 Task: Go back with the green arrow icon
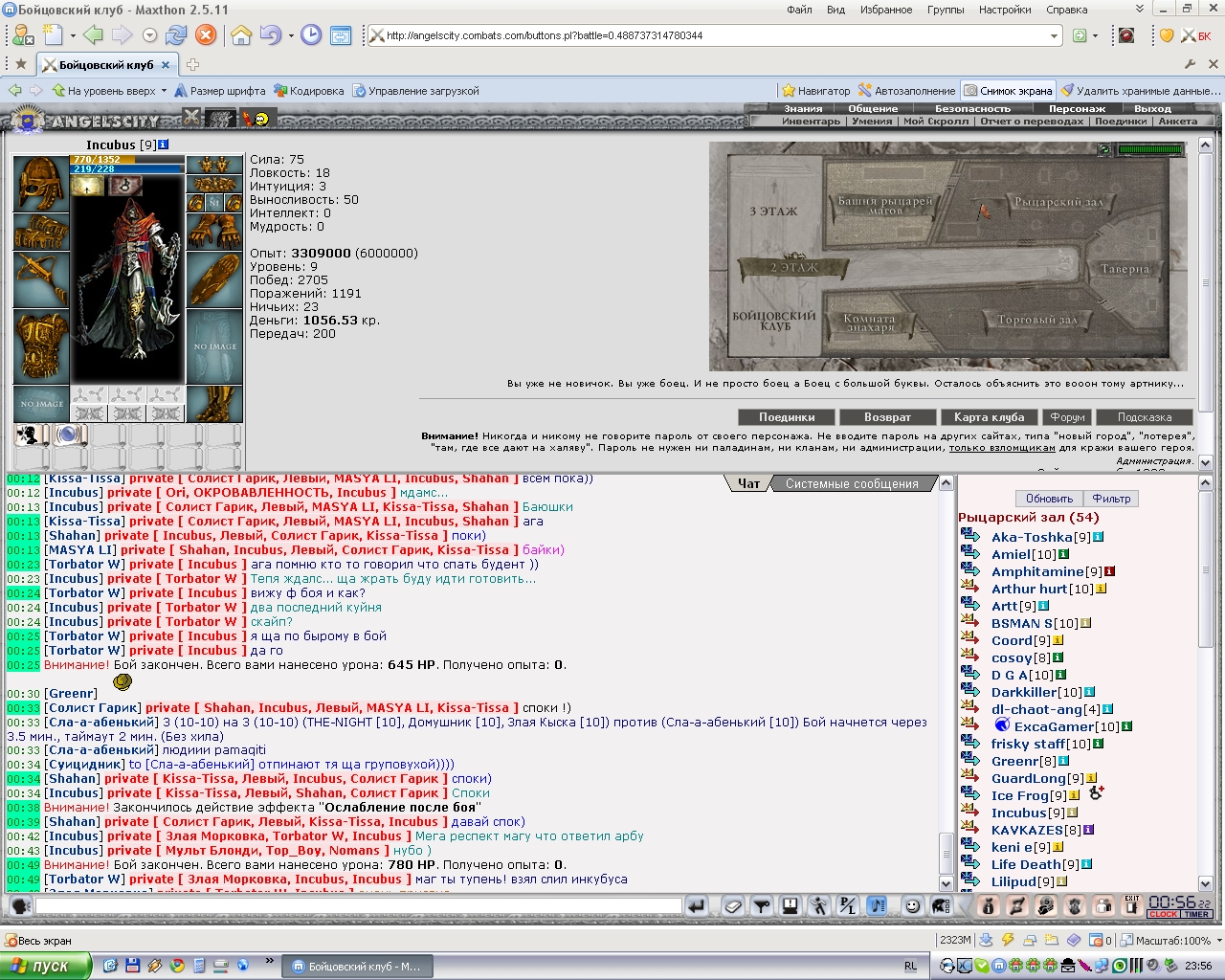(92, 35)
